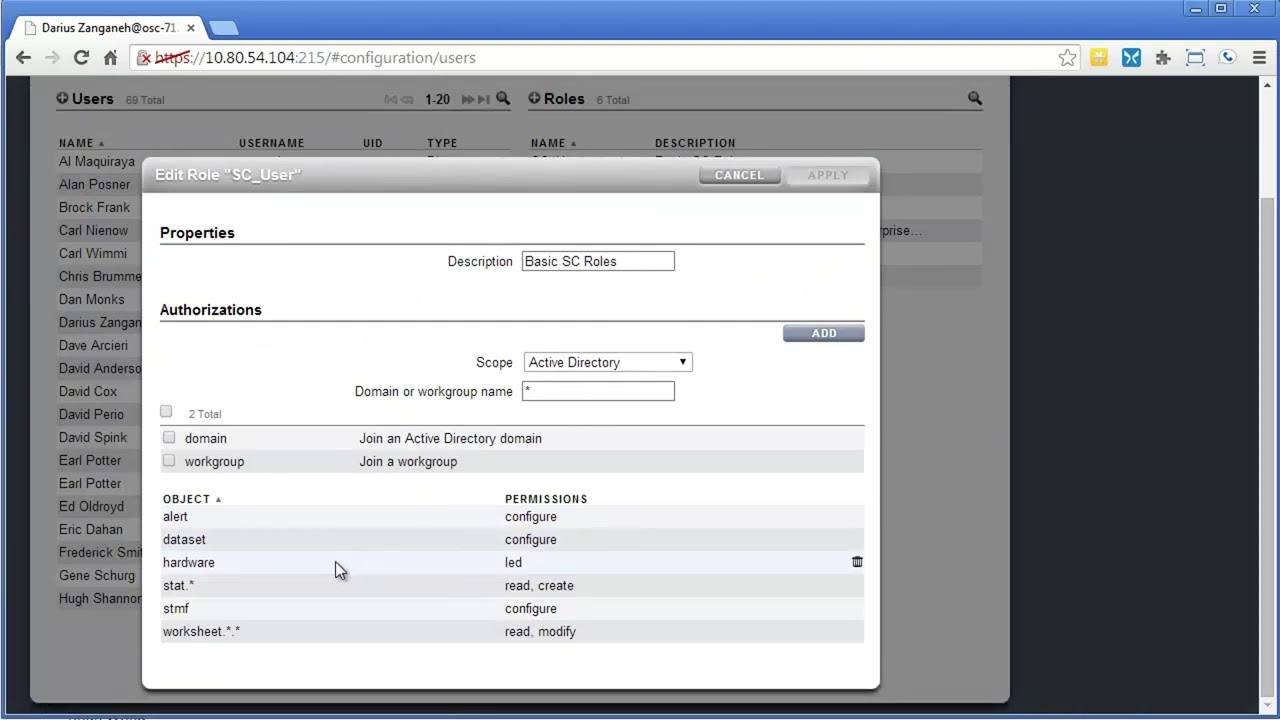The width and height of the screenshot is (1280, 720).
Task: Click the roles DESCRIPTION column header
Action: pyautogui.click(x=695, y=143)
